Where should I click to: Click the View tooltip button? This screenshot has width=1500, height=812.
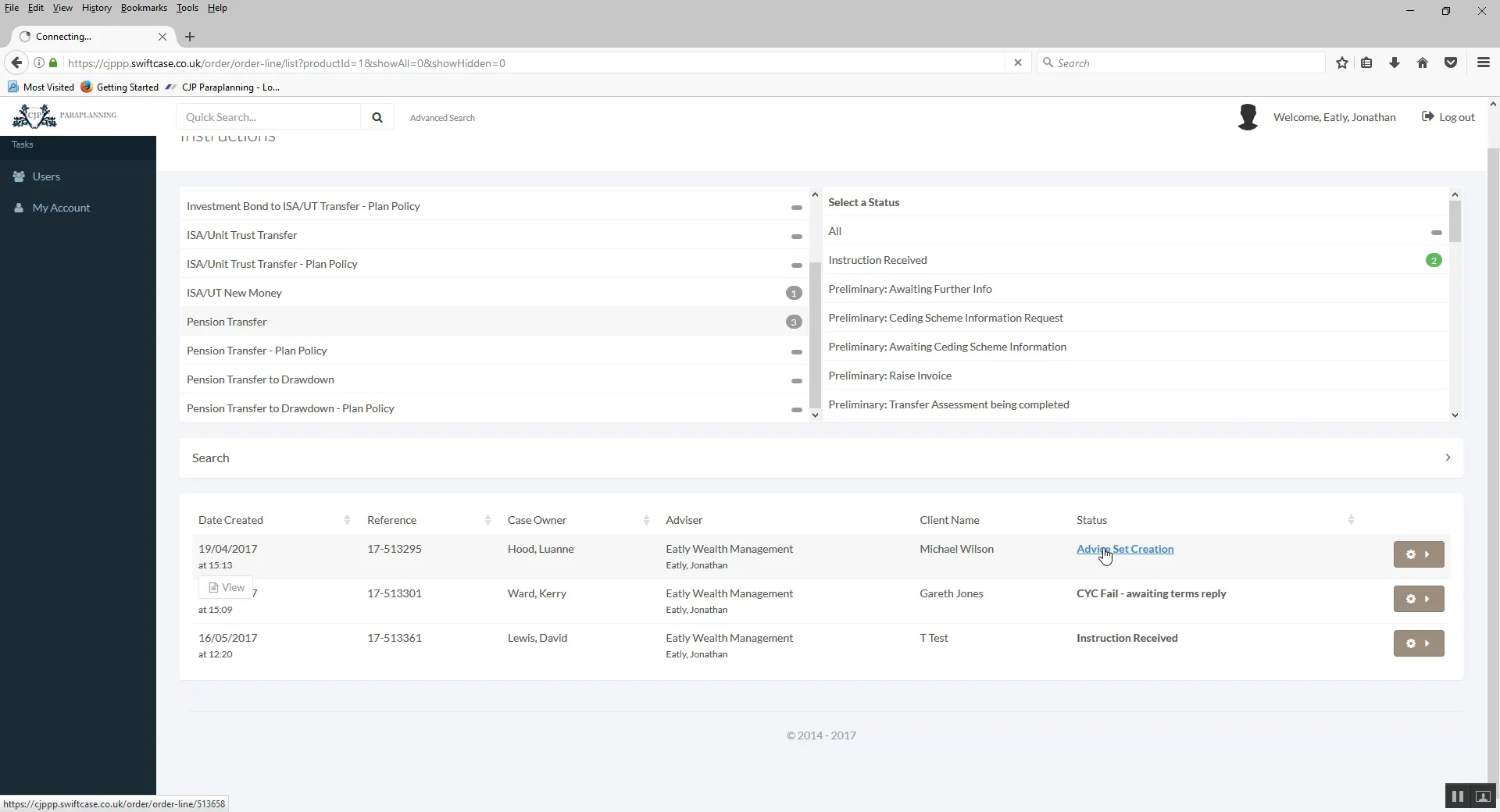pyautogui.click(x=227, y=587)
